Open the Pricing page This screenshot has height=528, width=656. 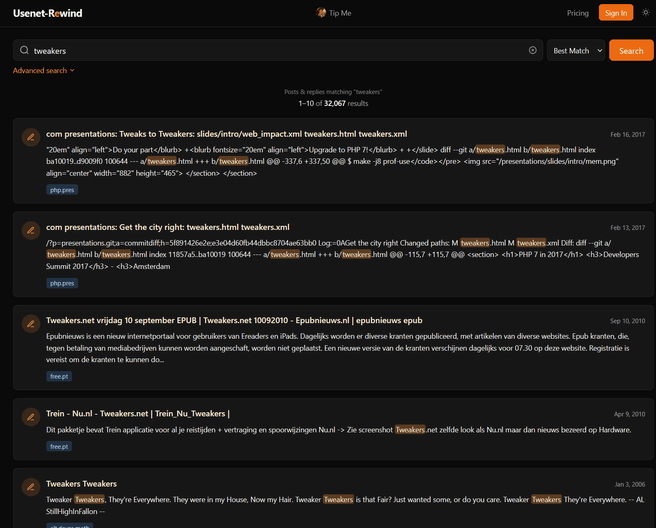[577, 13]
